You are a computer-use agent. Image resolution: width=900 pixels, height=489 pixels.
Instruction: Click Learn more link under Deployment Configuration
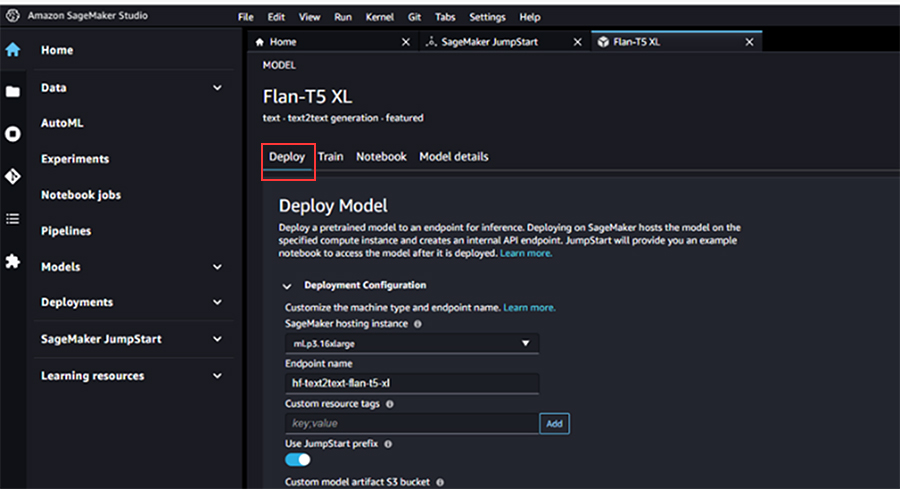click(x=529, y=308)
